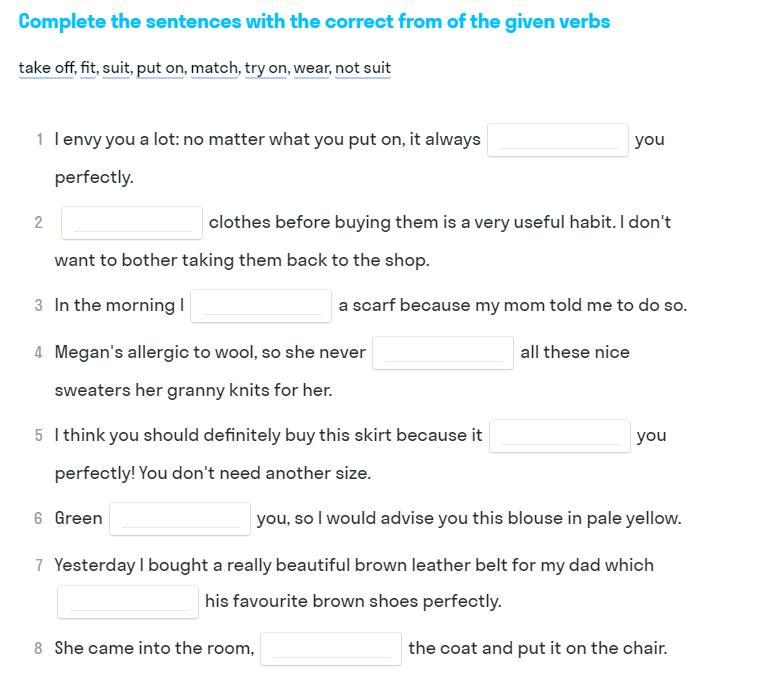The height and width of the screenshot is (691, 764).
Task: Click sentence number 1 marker
Action: pos(39,140)
